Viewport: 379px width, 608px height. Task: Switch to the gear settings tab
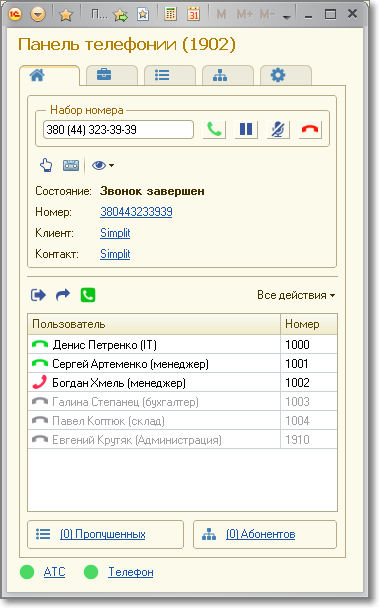(x=286, y=75)
